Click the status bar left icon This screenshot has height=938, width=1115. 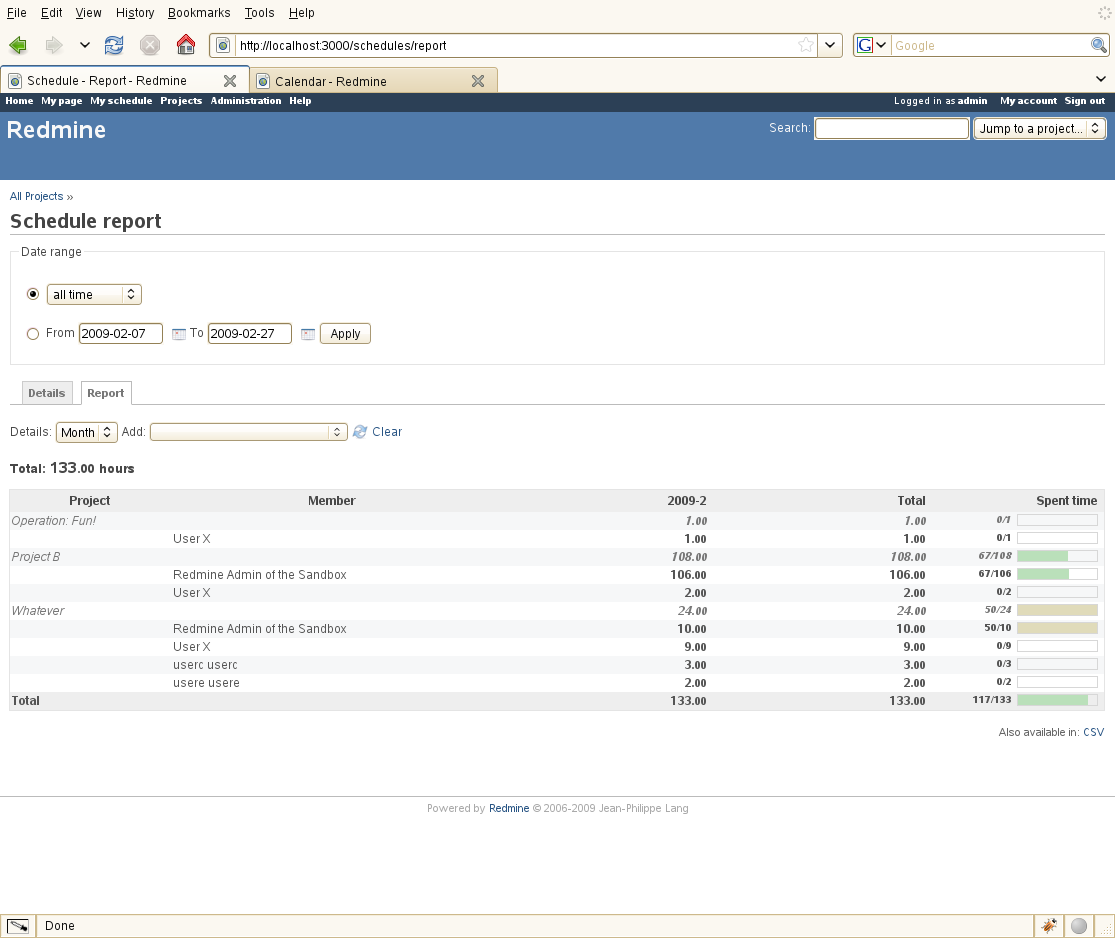[x=18, y=926]
